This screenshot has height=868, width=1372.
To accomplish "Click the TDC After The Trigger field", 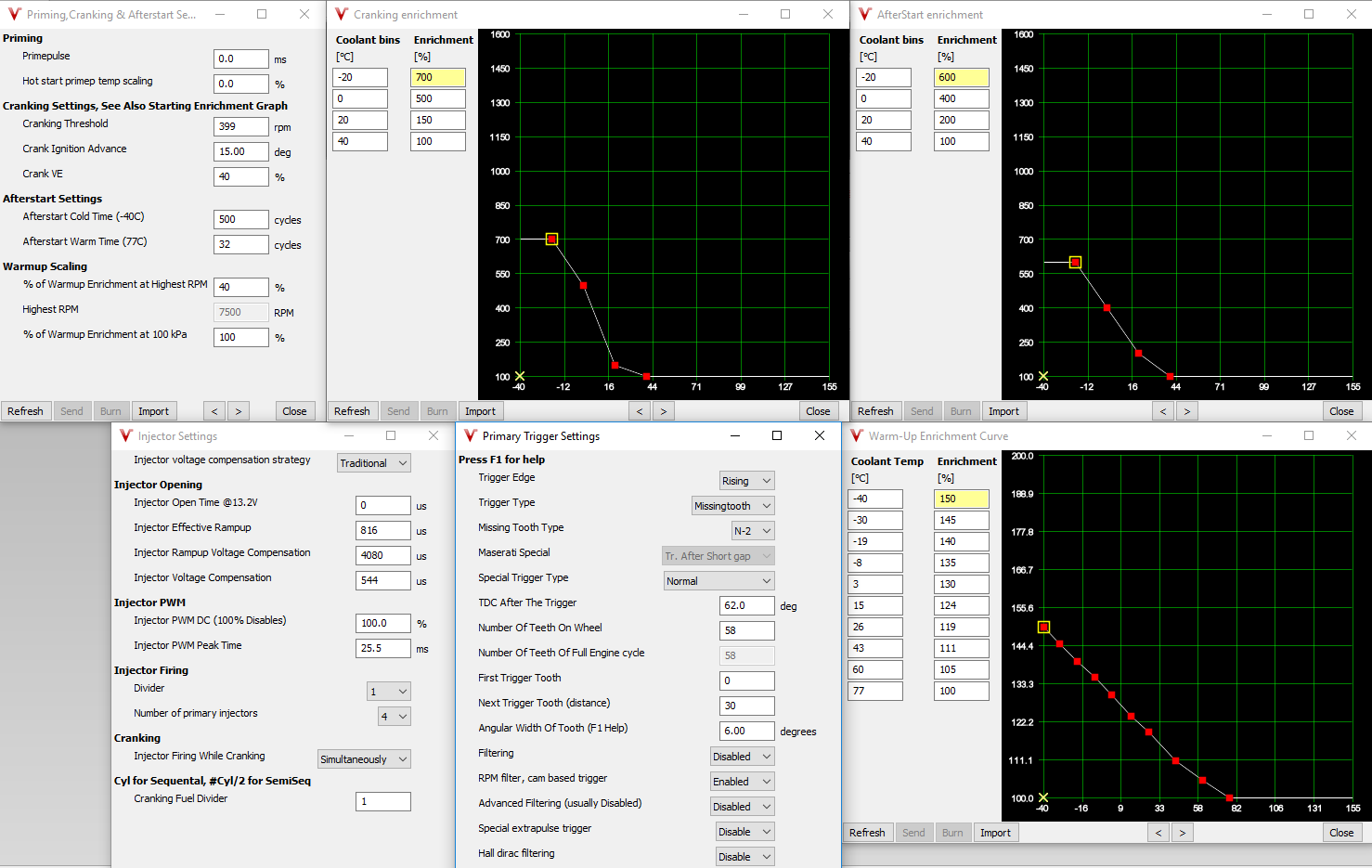I will 746,605.
